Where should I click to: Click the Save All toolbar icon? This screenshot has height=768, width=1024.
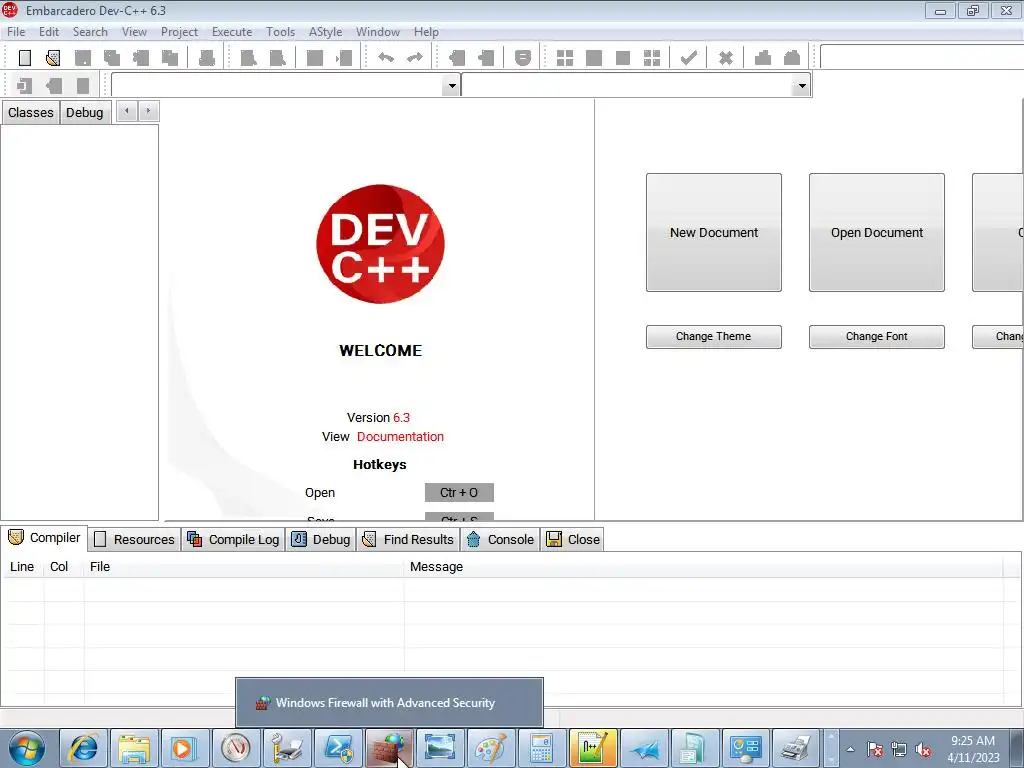click(112, 58)
